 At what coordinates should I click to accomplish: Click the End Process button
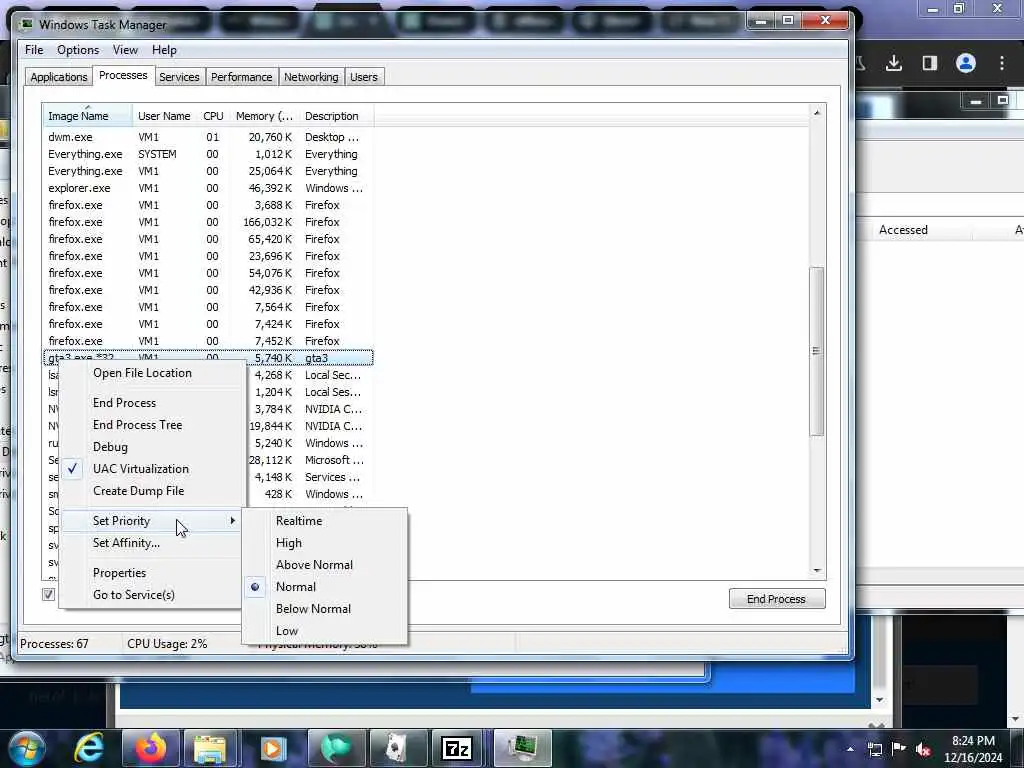[776, 599]
